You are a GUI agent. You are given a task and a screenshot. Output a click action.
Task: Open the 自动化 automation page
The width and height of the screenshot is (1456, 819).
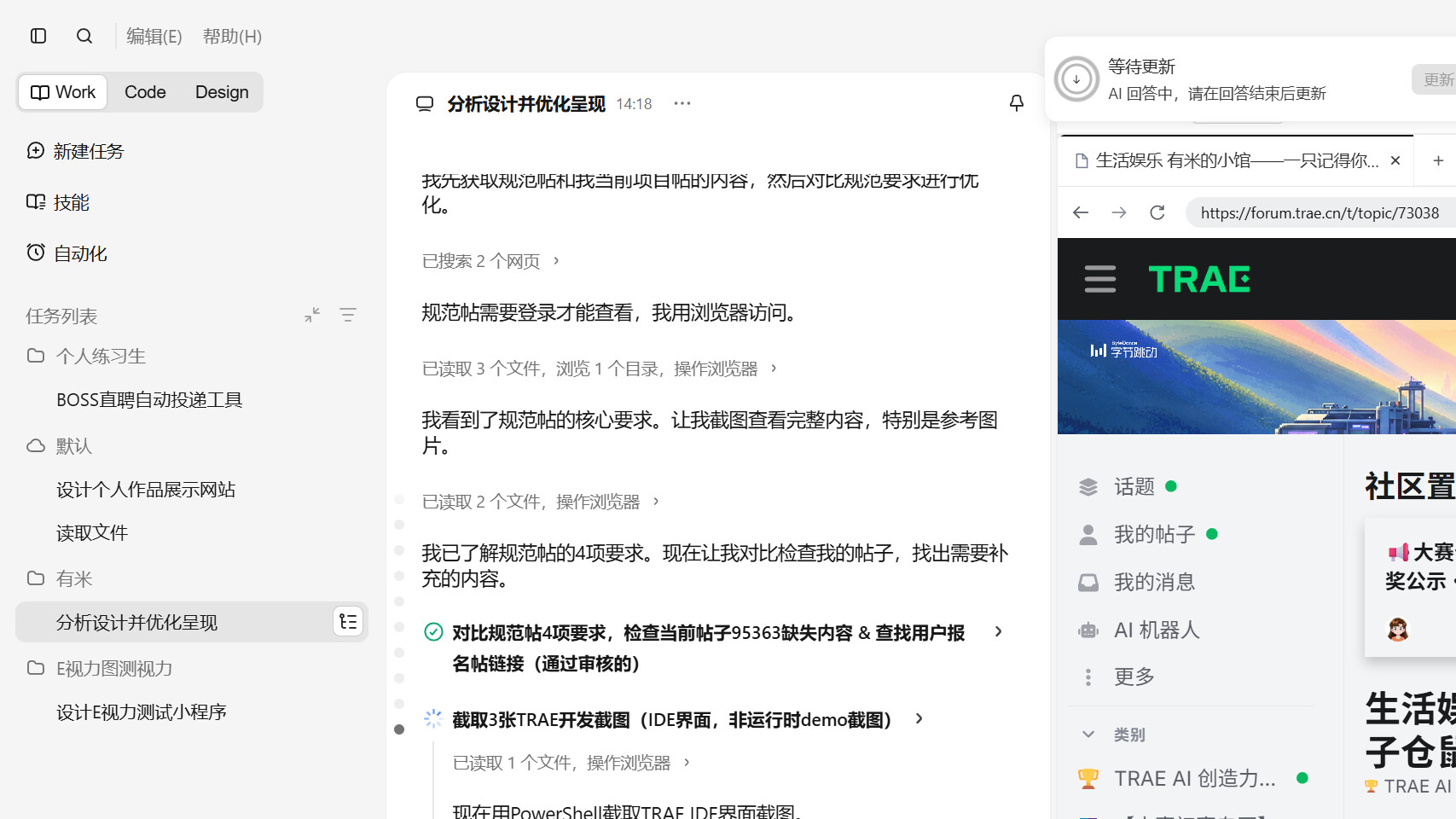(x=67, y=253)
